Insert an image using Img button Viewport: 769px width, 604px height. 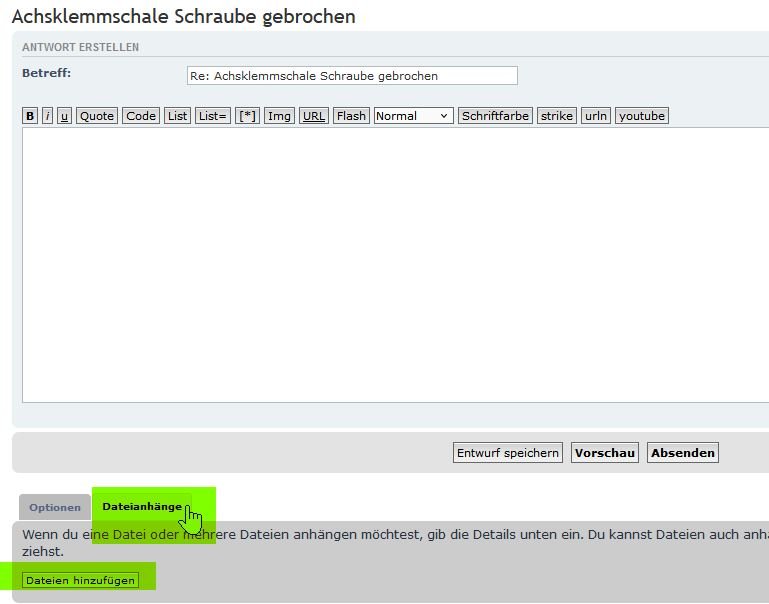point(280,116)
